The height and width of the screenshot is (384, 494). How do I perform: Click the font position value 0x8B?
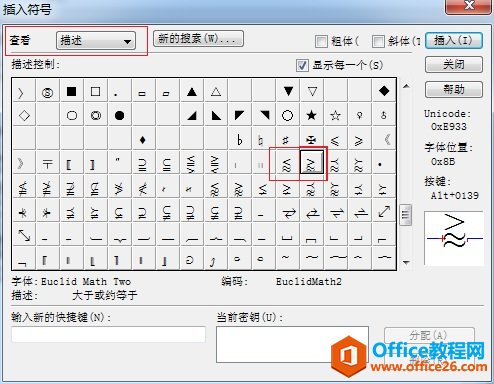[443, 162]
